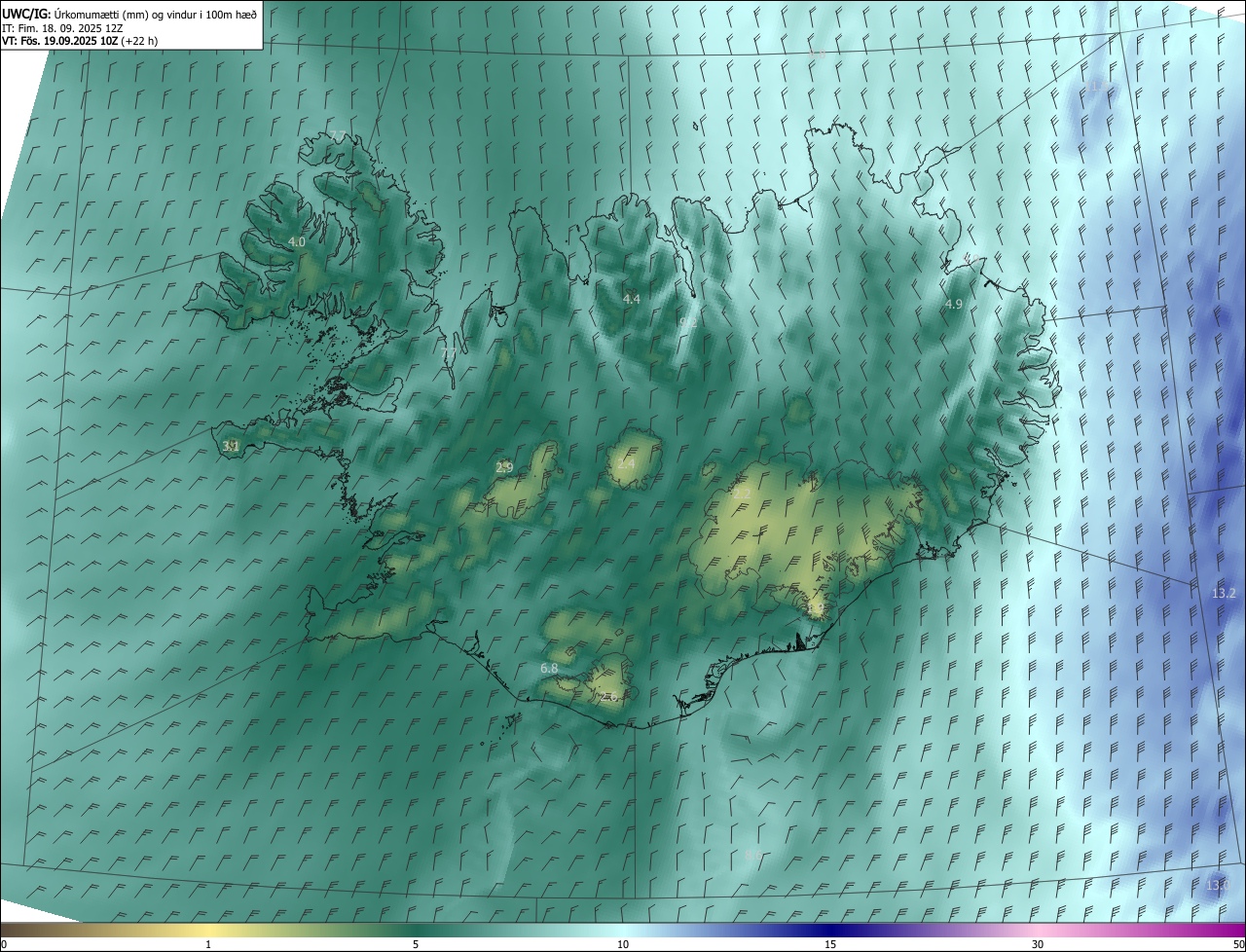Click the 30 tick on the colour scale
The width and height of the screenshot is (1246, 952).
click(1038, 944)
